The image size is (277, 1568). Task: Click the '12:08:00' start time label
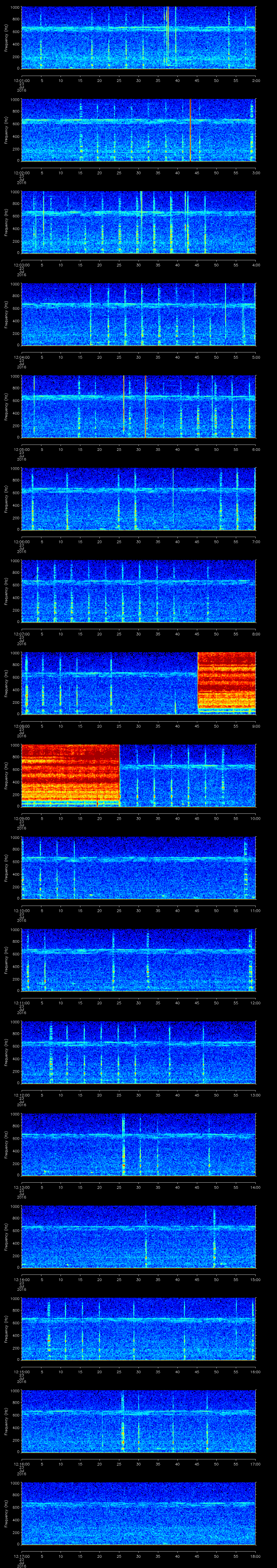coord(21,726)
